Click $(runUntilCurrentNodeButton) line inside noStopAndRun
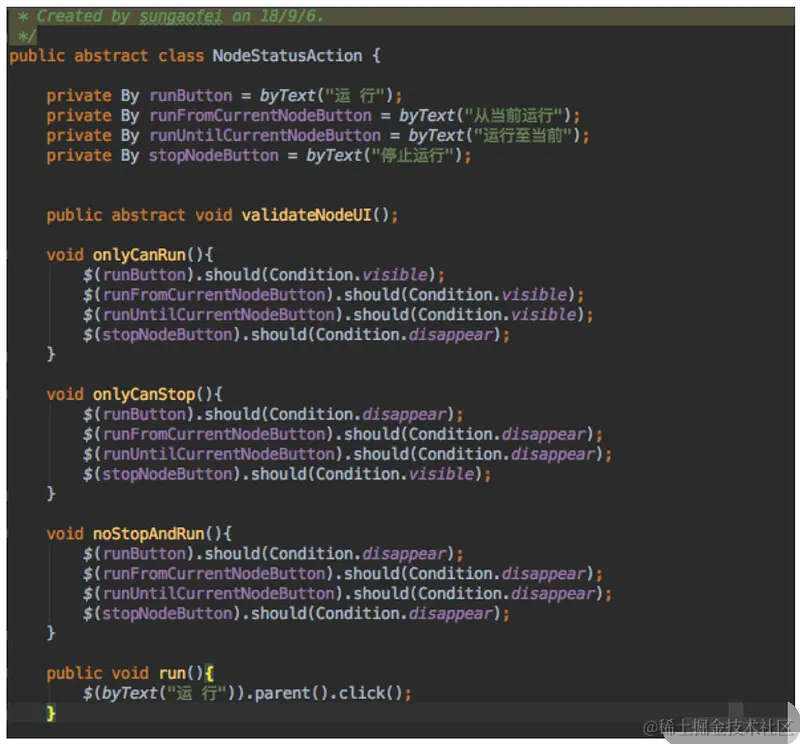 point(347,593)
